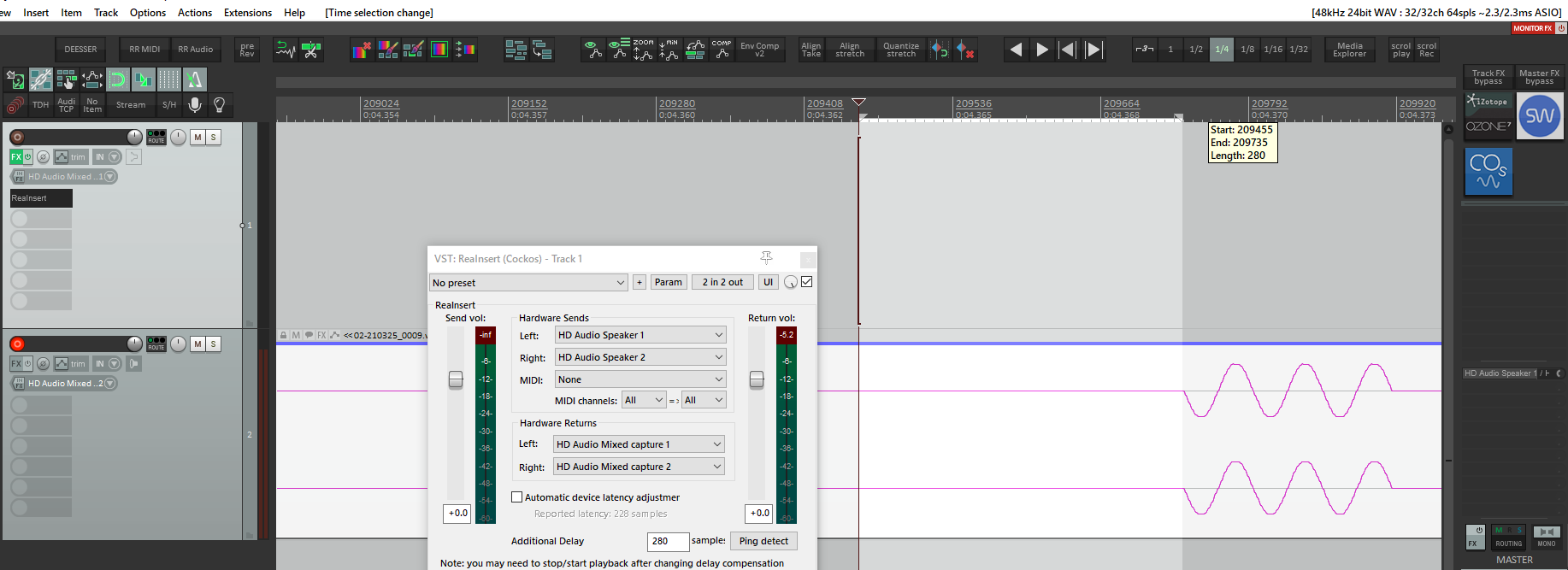Open the Extensions menu
The image size is (1568, 570).
[248, 13]
